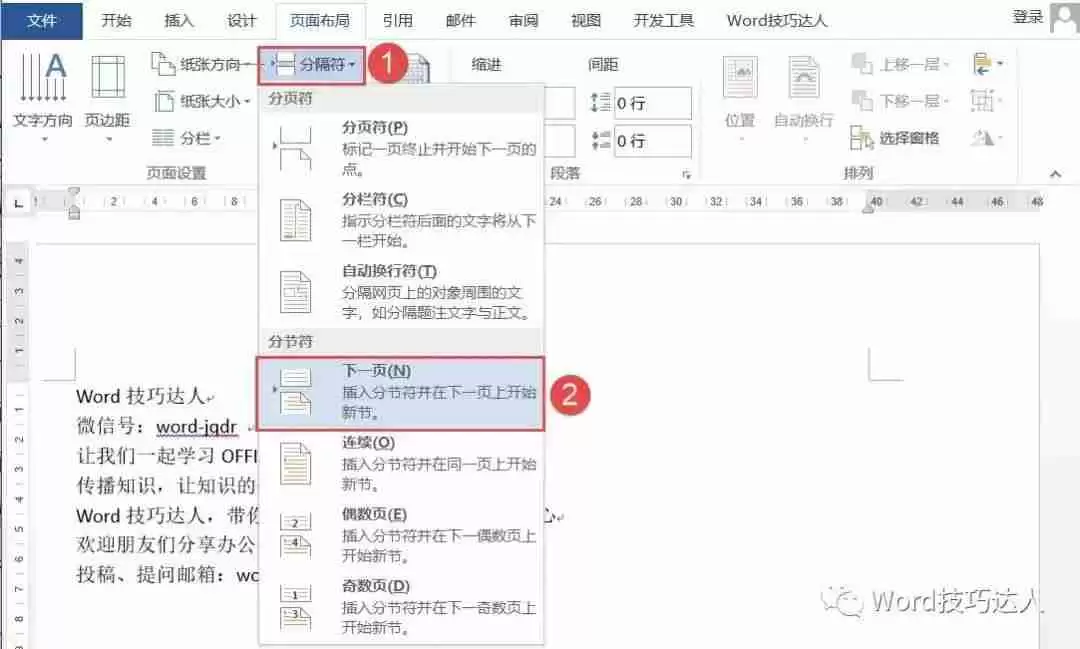Choose 下一页 next page section break
Image resolution: width=1080 pixels, height=649 pixels.
click(x=400, y=390)
